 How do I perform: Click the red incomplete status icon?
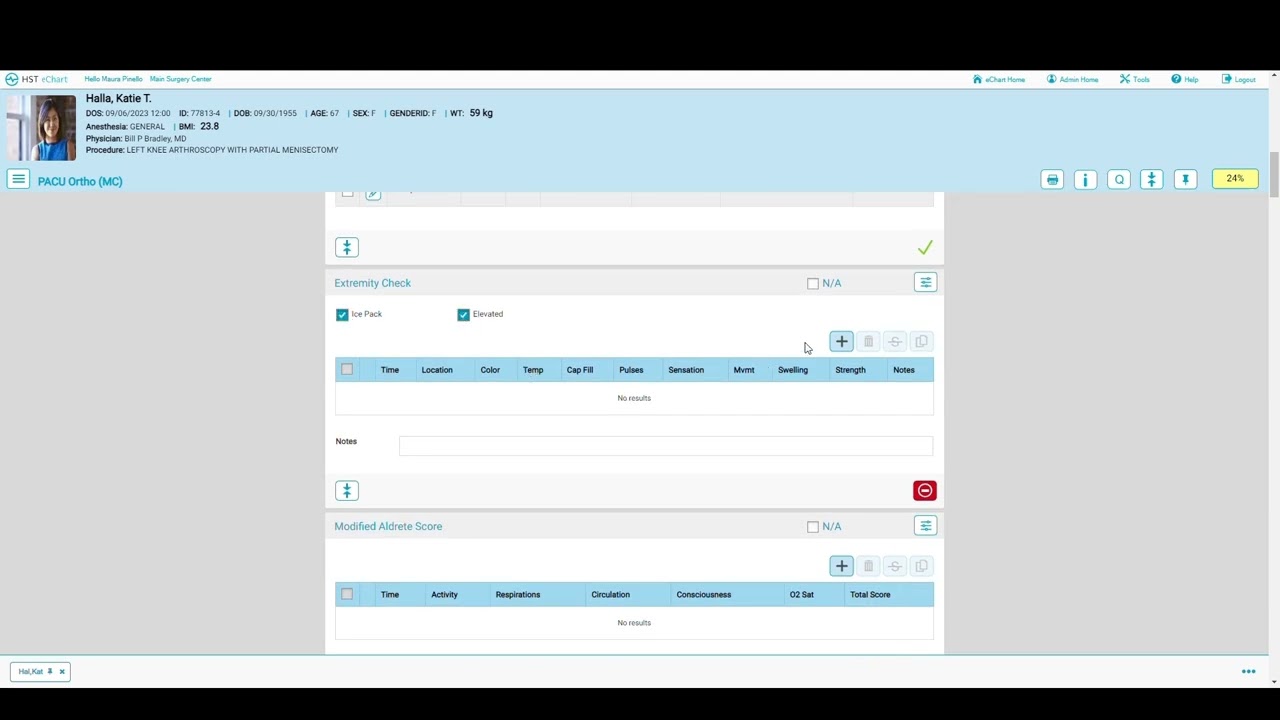pyautogui.click(x=924, y=490)
